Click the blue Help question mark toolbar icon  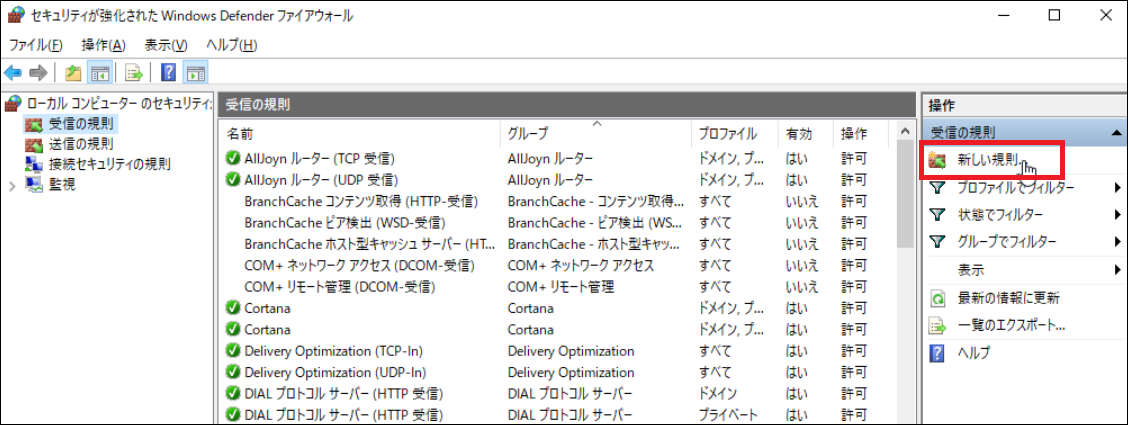168,72
